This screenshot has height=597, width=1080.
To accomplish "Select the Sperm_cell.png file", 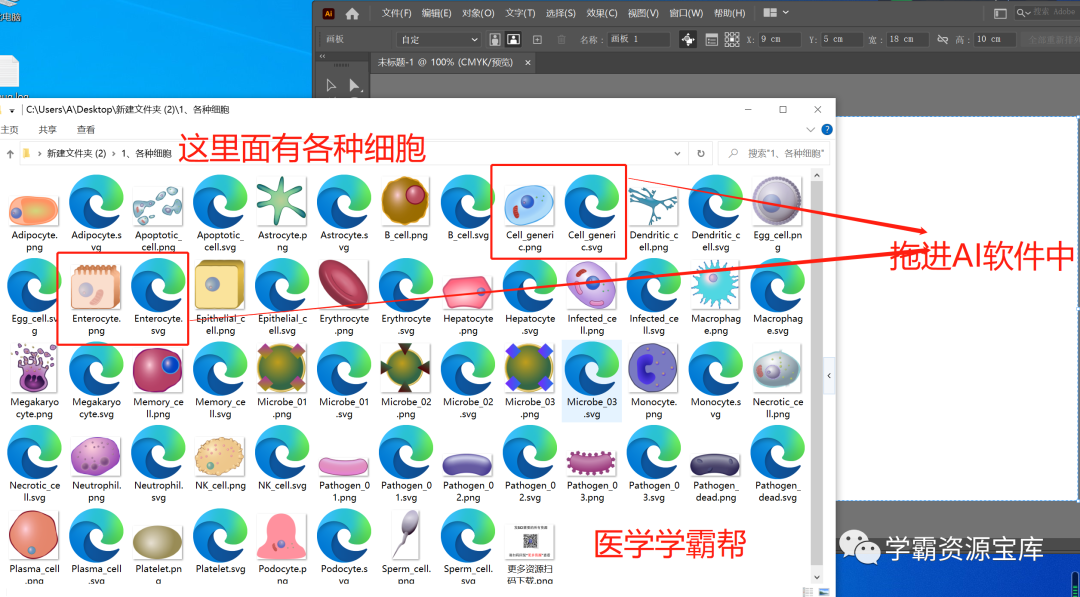I will [x=406, y=546].
